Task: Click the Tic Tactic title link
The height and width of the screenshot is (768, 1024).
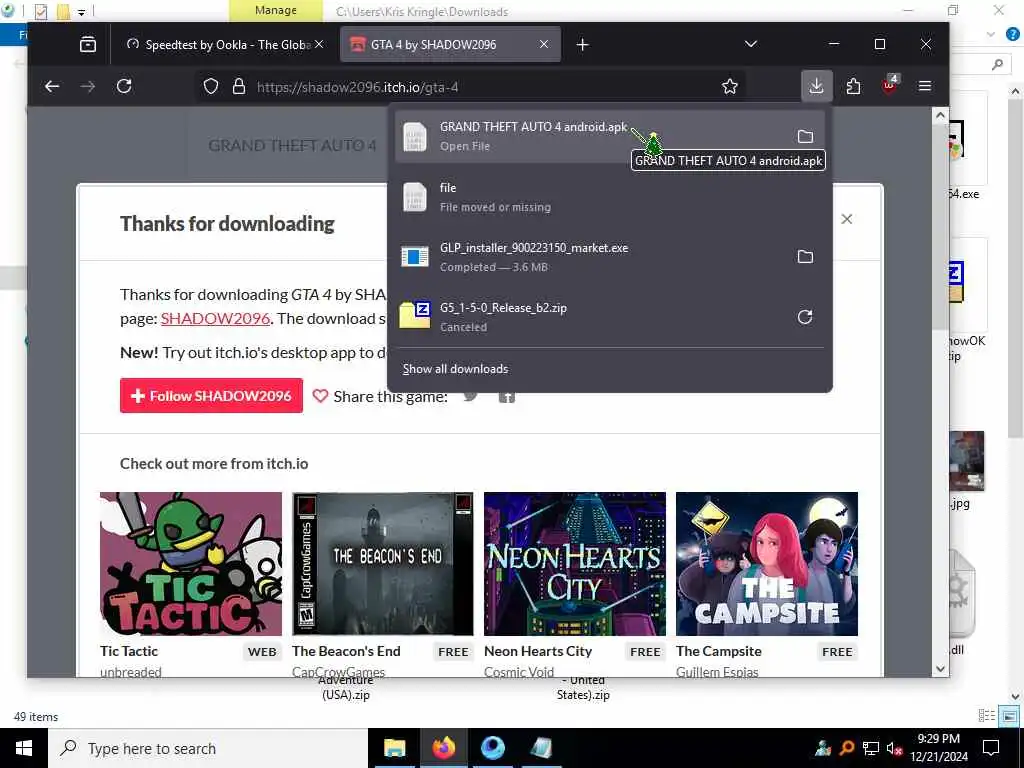Action: (129, 651)
